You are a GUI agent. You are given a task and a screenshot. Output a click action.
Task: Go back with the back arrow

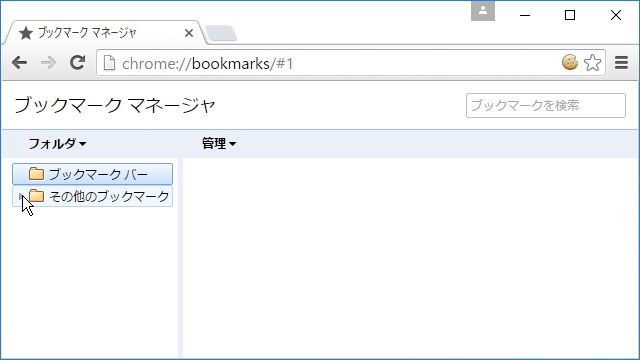pyautogui.click(x=19, y=63)
